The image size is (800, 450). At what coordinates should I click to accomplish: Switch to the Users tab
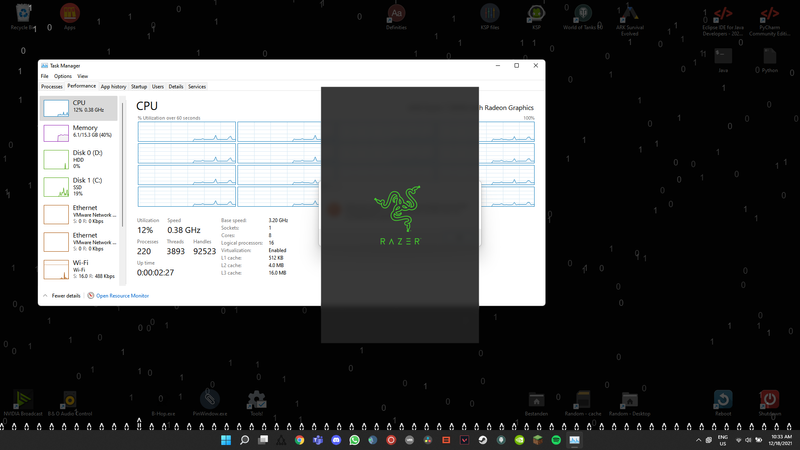pyautogui.click(x=158, y=87)
